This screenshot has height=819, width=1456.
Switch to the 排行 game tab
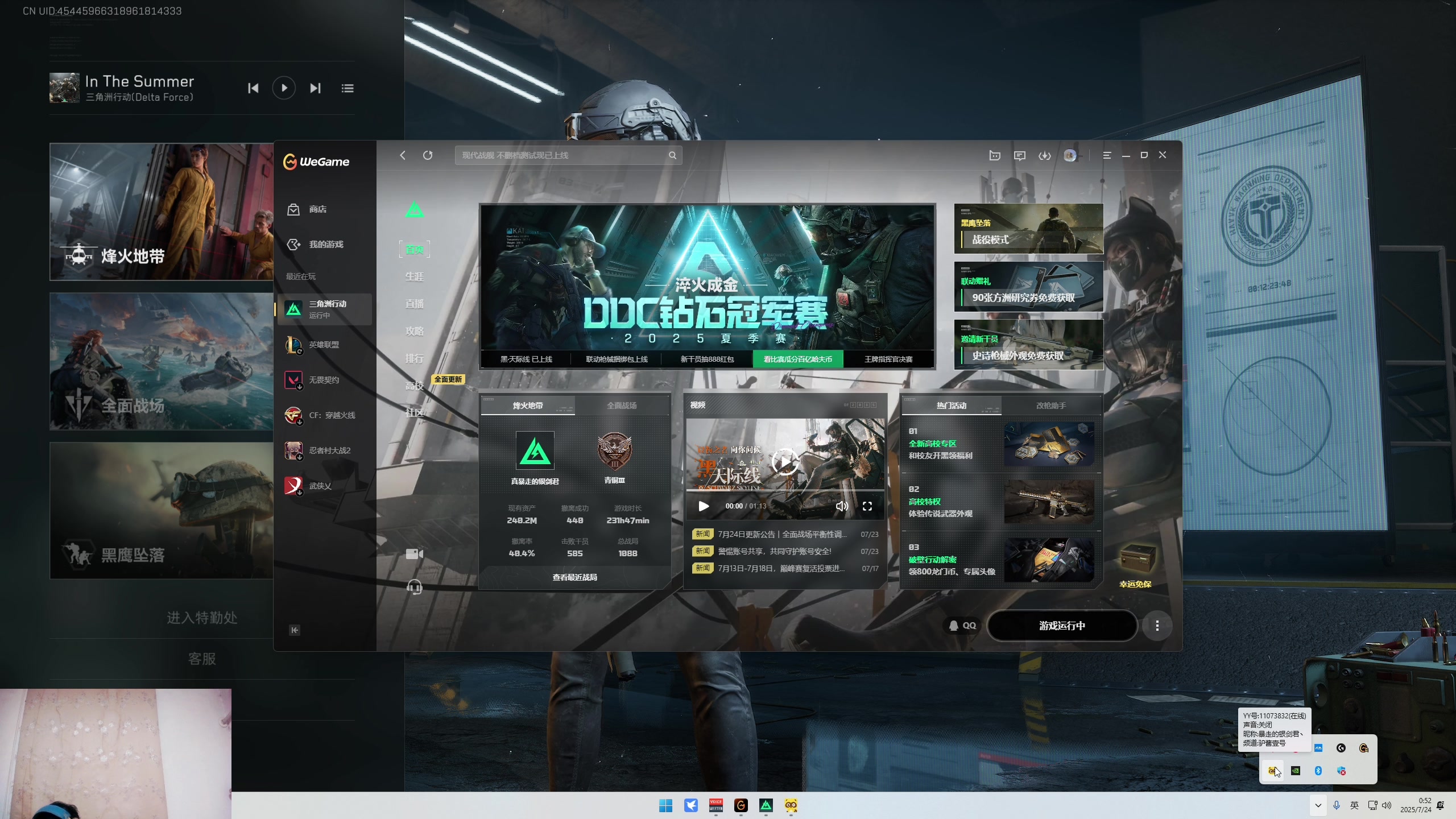tap(415, 358)
